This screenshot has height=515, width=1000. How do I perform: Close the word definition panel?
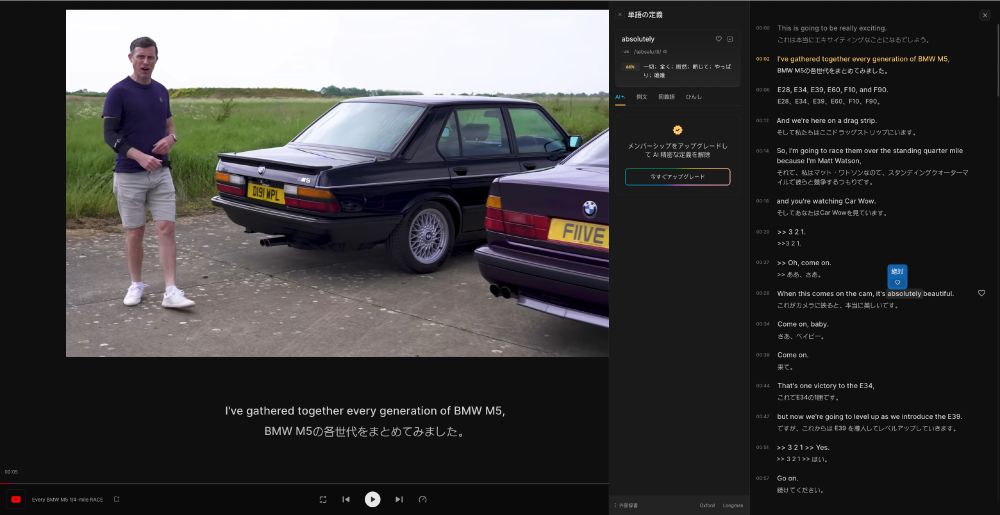click(619, 15)
